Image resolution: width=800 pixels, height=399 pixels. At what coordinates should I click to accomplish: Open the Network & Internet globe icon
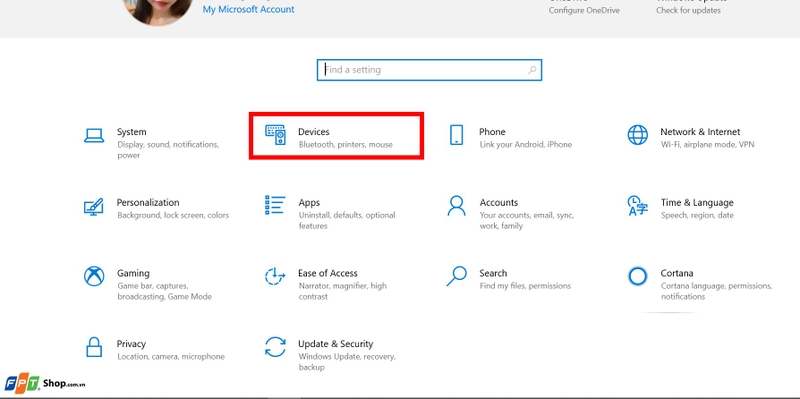pyautogui.click(x=638, y=135)
